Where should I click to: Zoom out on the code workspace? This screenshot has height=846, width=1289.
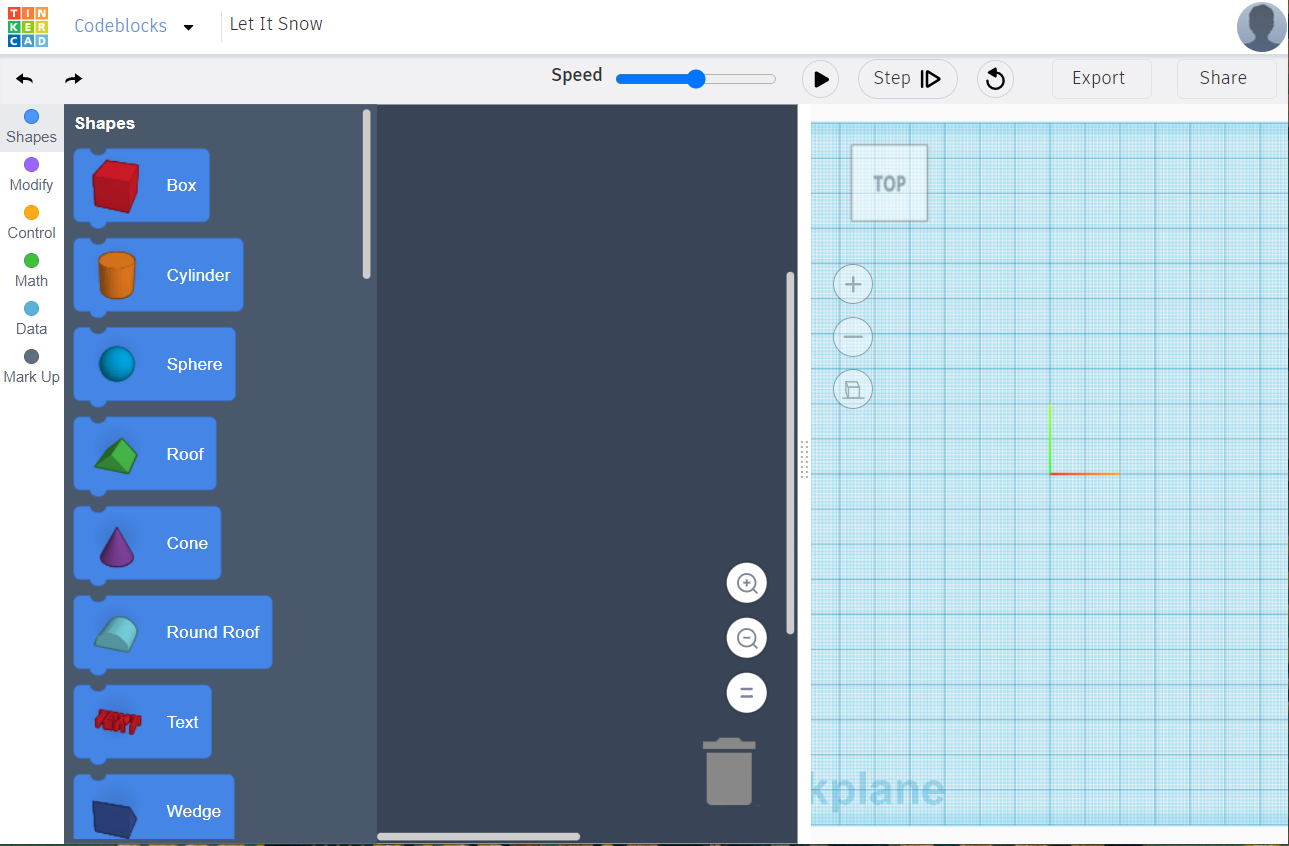(746, 638)
